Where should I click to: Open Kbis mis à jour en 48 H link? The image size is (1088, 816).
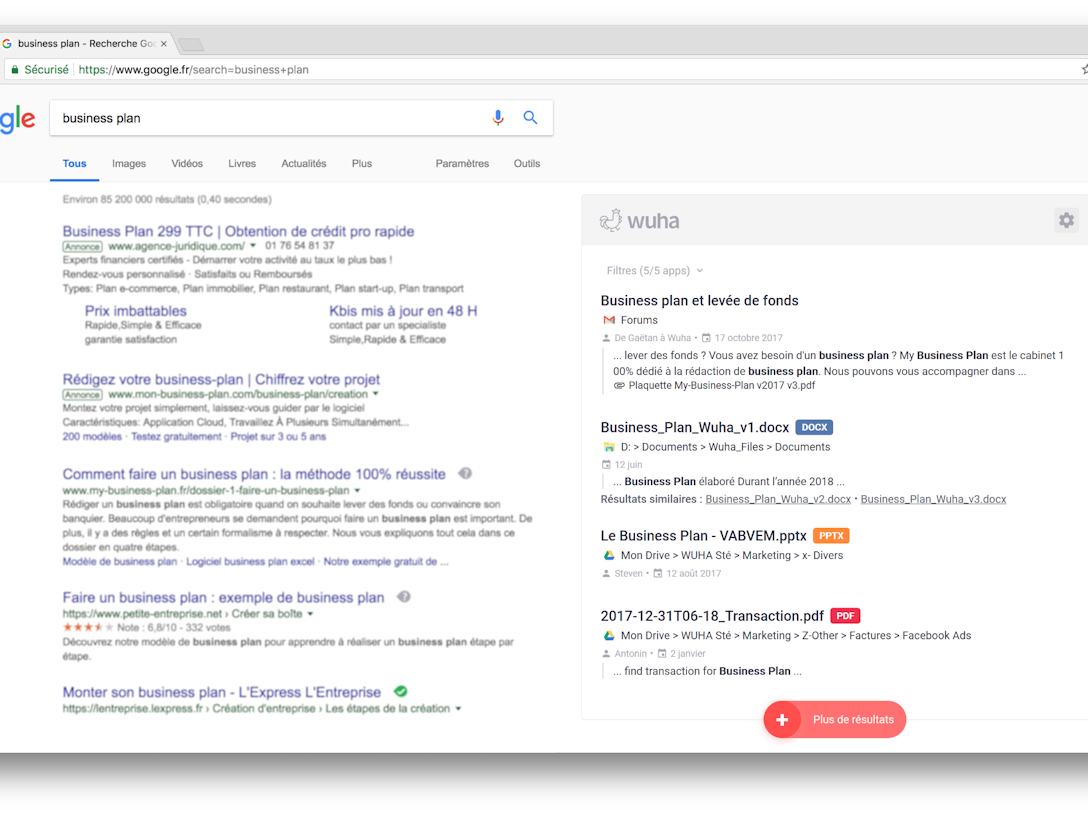403,311
